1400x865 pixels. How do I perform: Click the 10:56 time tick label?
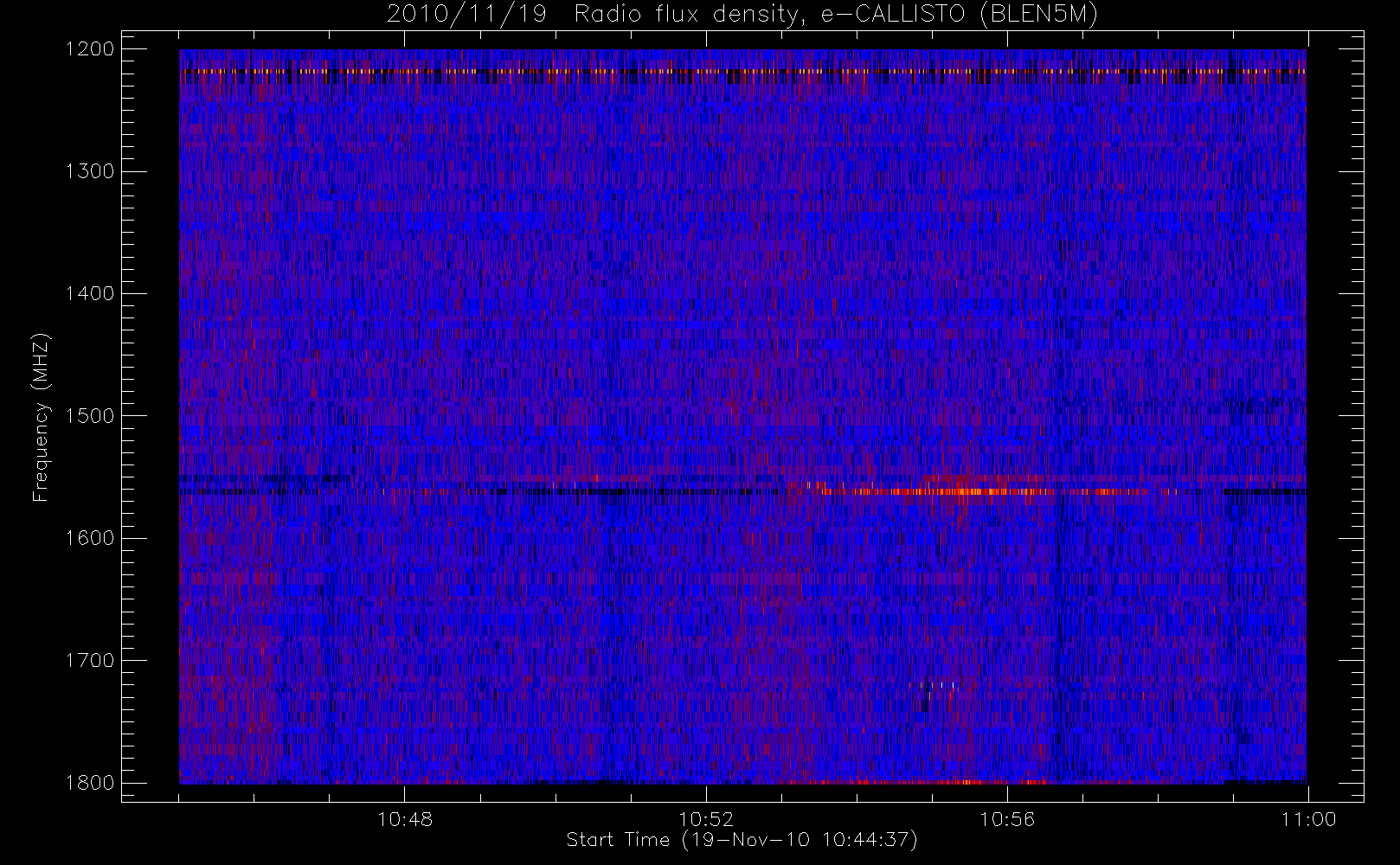coord(1007,819)
